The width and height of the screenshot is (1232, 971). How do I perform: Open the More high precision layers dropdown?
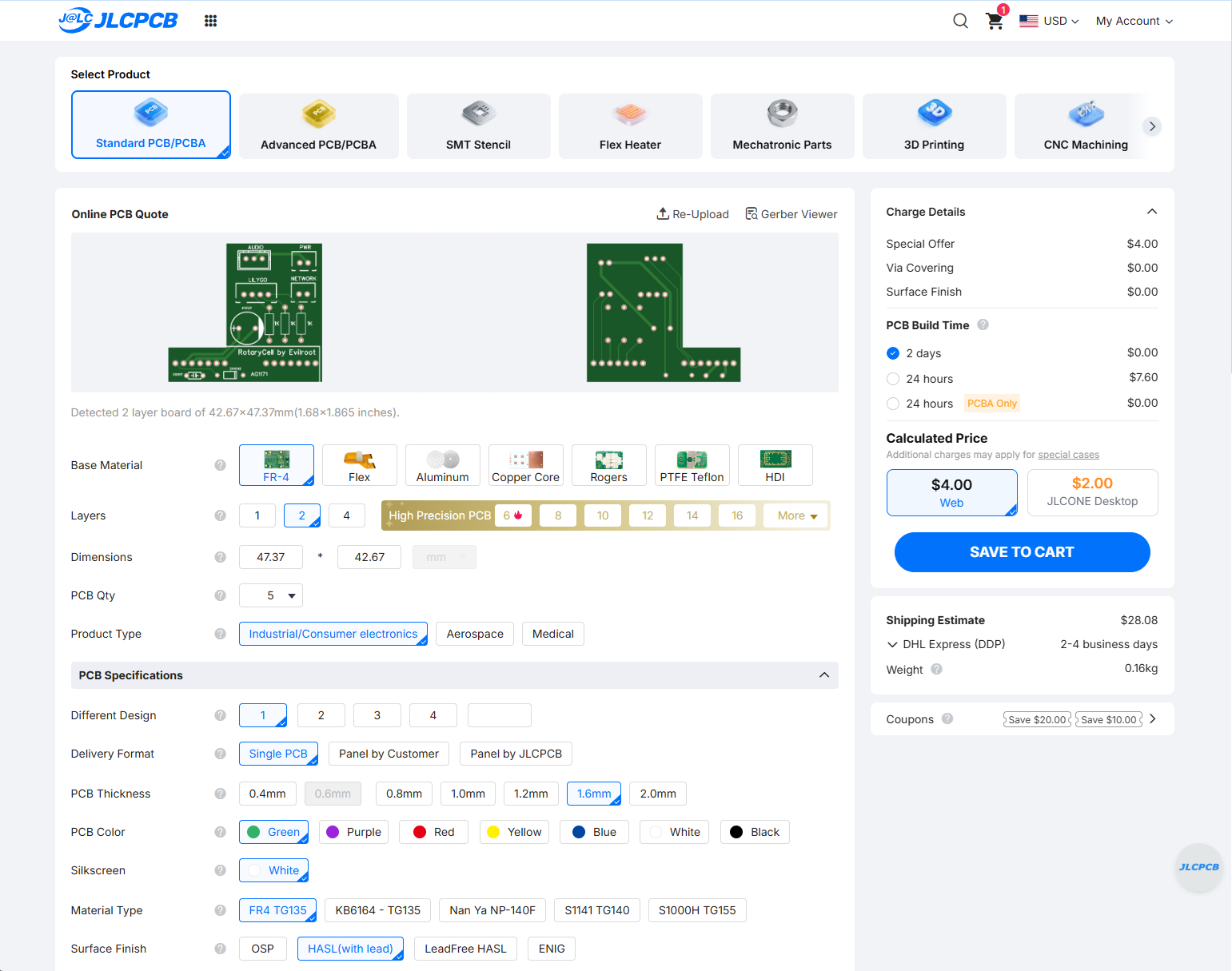(x=797, y=515)
